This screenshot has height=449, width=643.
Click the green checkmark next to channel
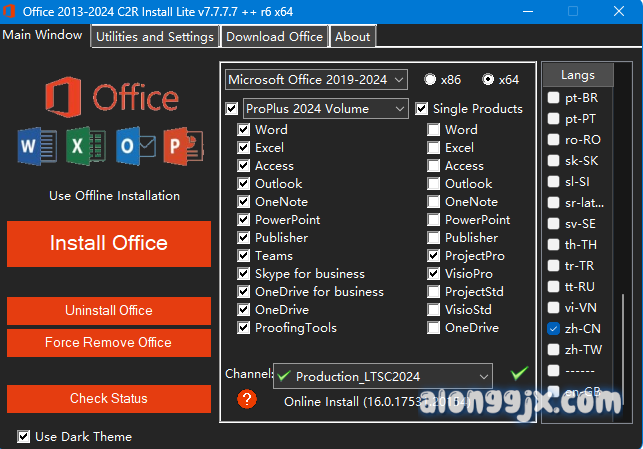click(x=518, y=374)
